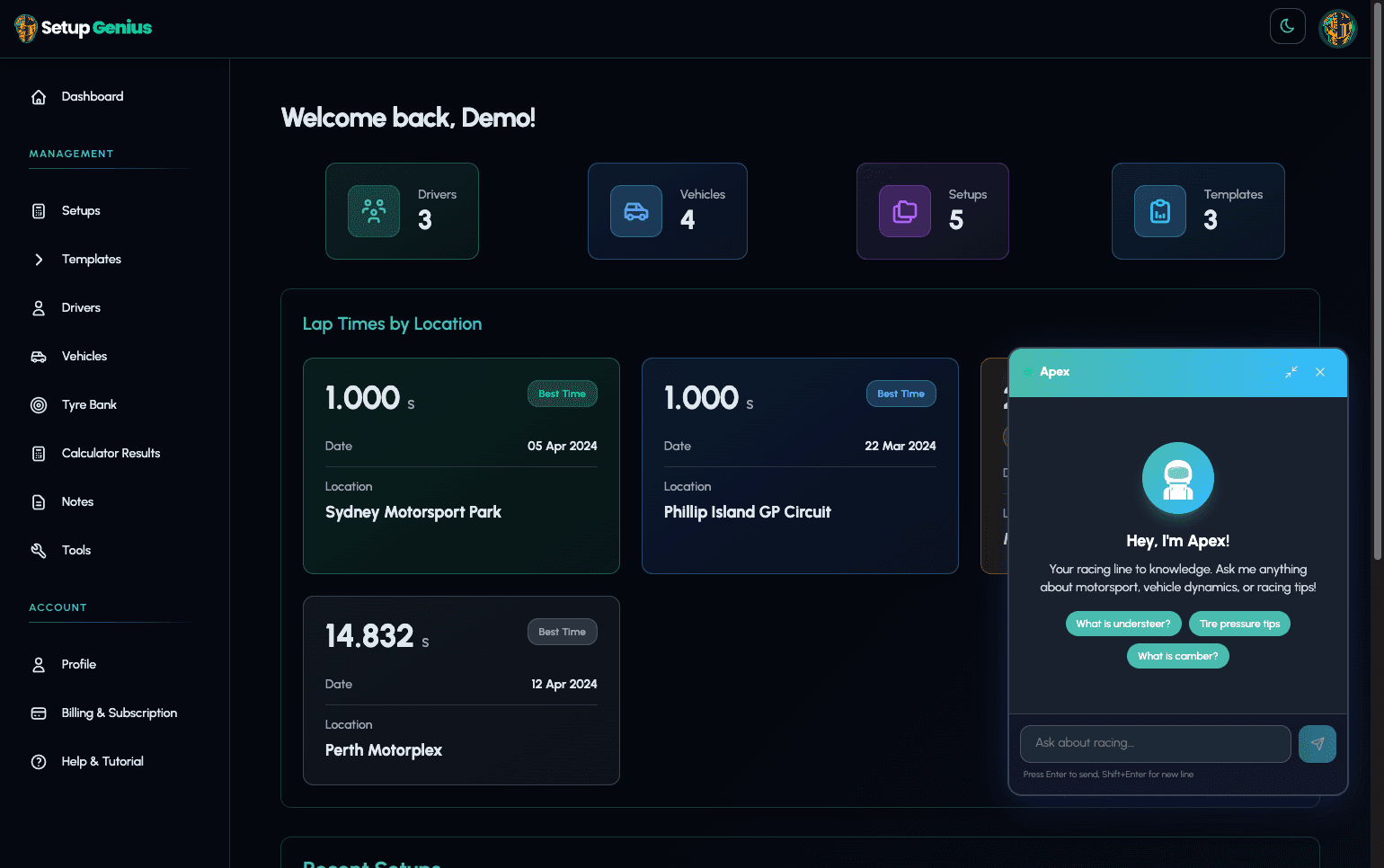Open Vehicles page from the sidebar
The height and width of the screenshot is (868, 1384).
(84, 356)
